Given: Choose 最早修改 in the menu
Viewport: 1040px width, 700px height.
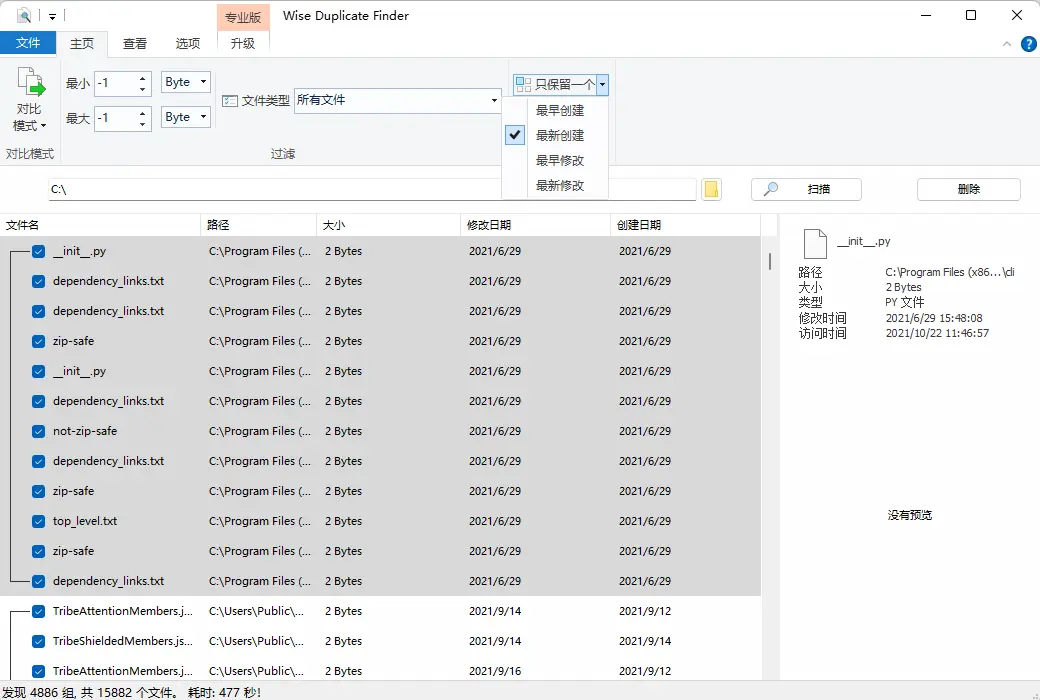Looking at the screenshot, I should pos(560,161).
